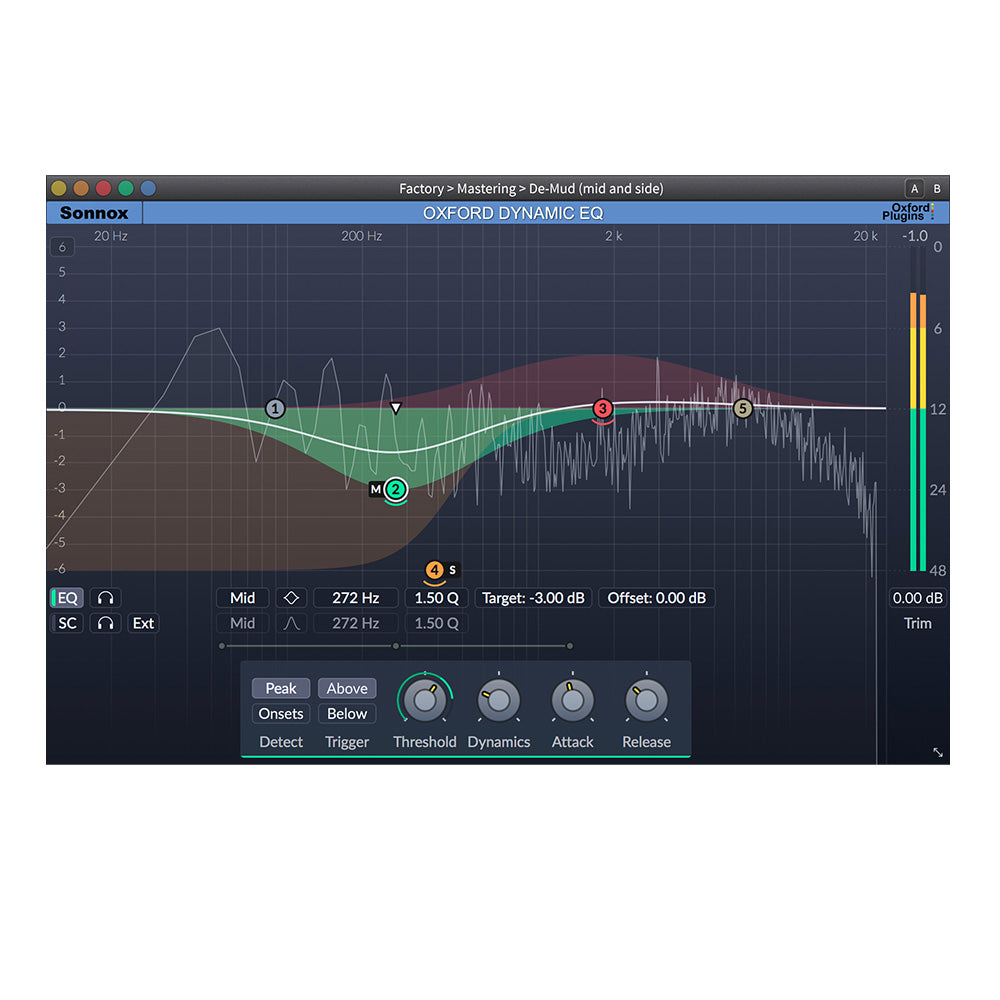This screenshot has height=1000, width=1000.
Task: Select preset slot A
Action: click(914, 188)
